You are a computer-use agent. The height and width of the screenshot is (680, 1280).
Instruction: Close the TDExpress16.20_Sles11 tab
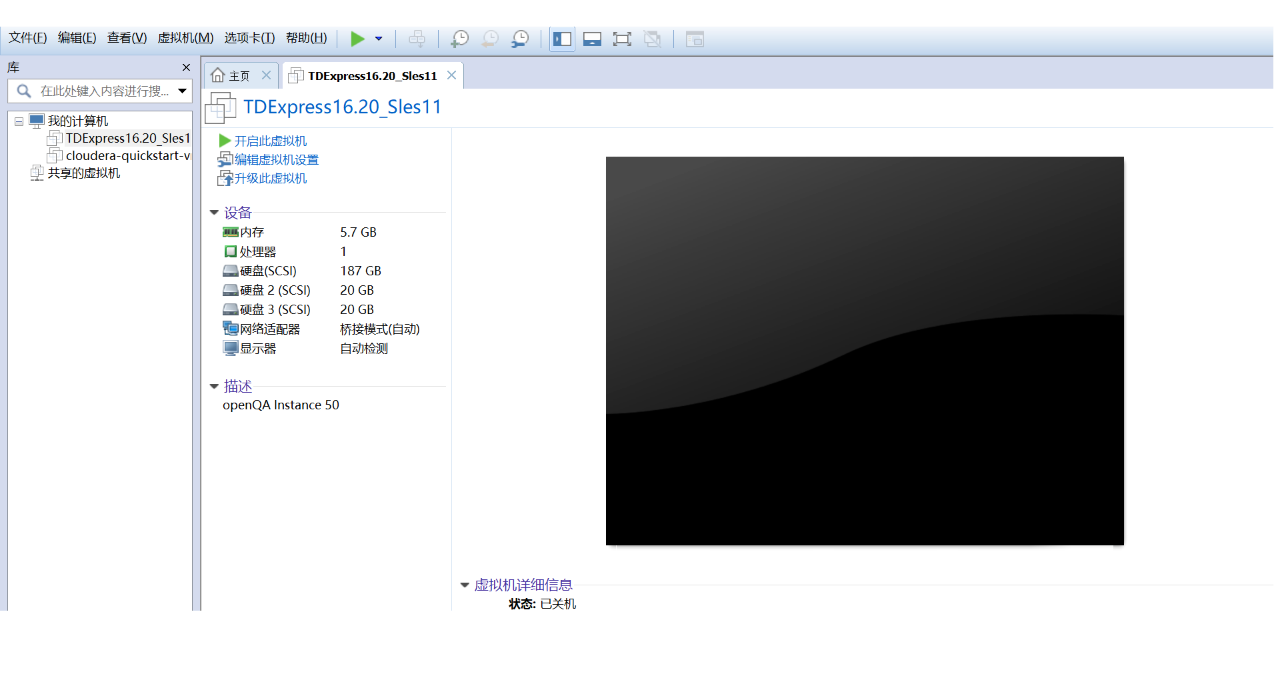[x=452, y=75]
